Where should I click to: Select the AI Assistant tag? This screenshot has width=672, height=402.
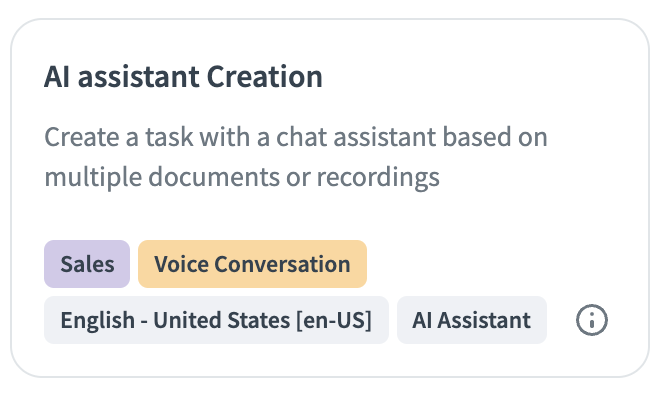[x=472, y=321]
